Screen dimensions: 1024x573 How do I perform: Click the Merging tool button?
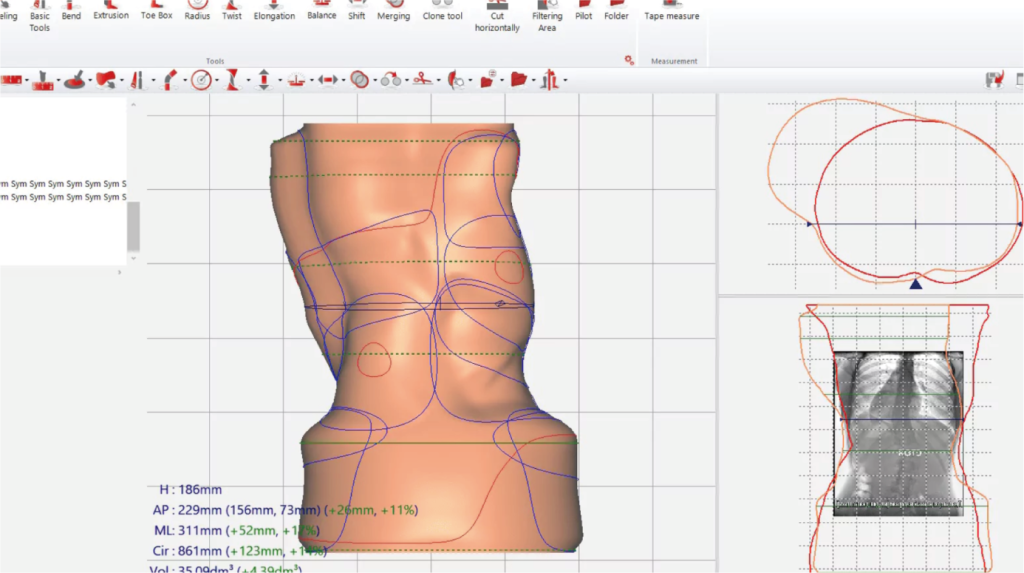393,11
